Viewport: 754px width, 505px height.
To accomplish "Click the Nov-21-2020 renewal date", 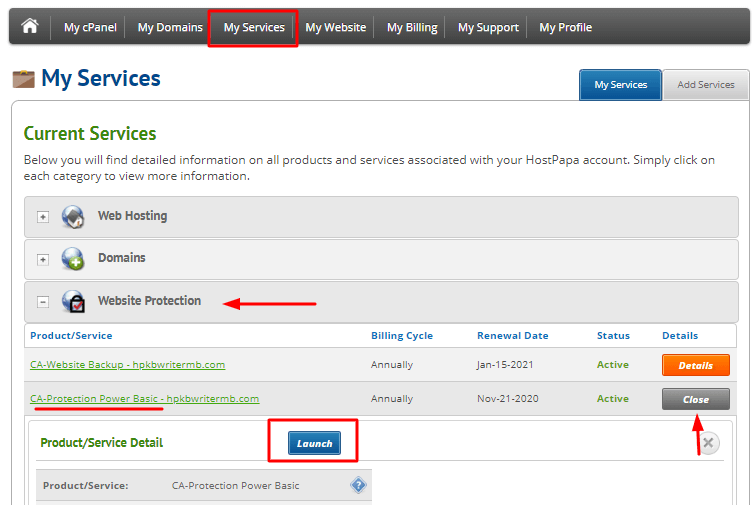I will [x=508, y=399].
